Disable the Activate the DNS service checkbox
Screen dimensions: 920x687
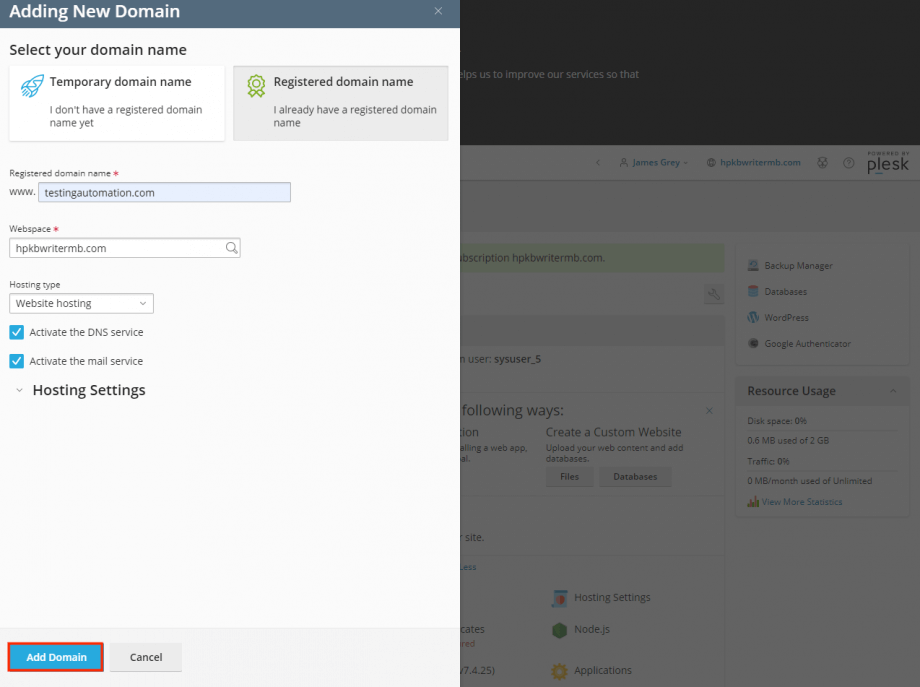pyautogui.click(x=15, y=332)
